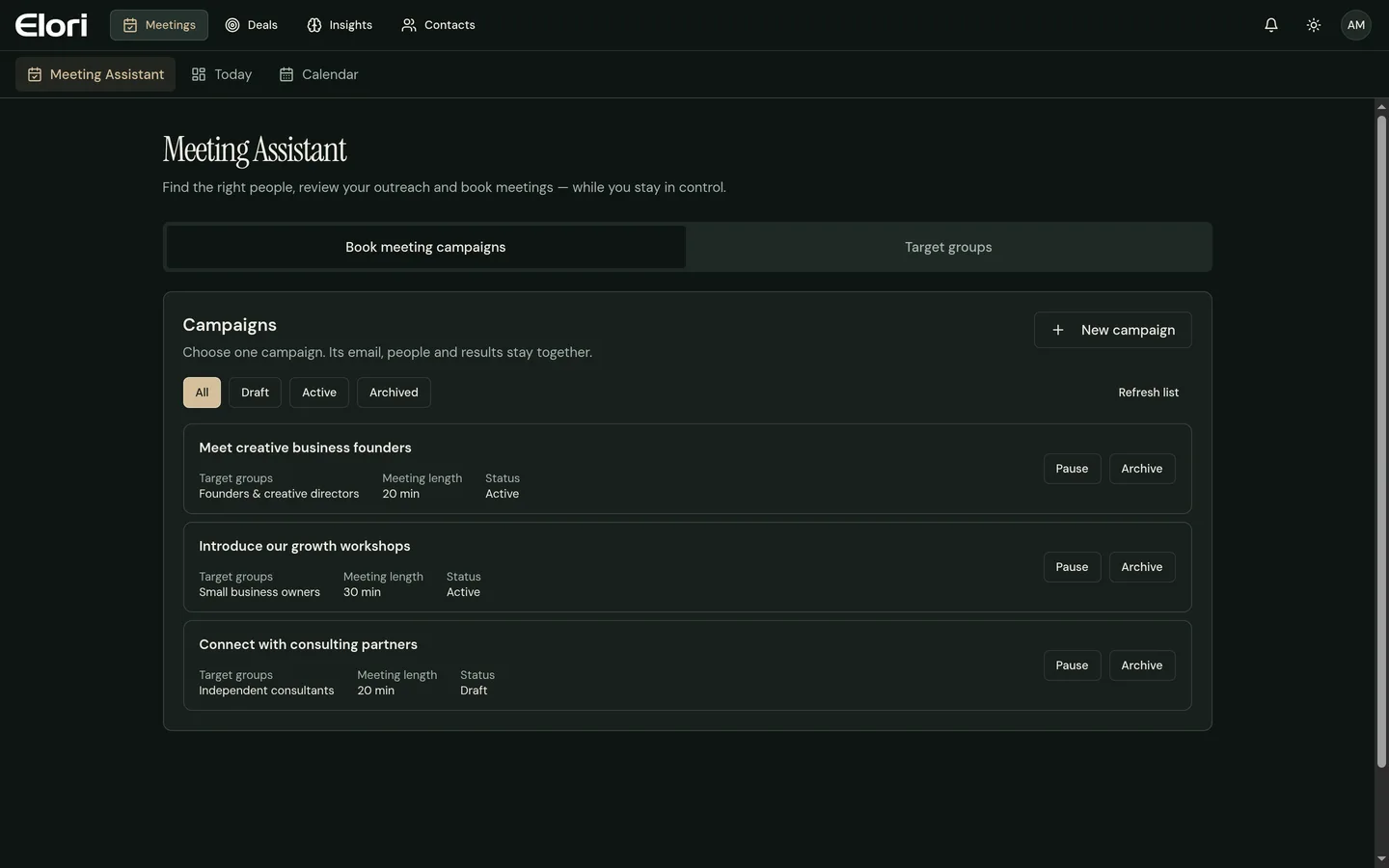This screenshot has height=868, width=1389.
Task: Click the scrollbar up arrow
Action: (1381, 106)
